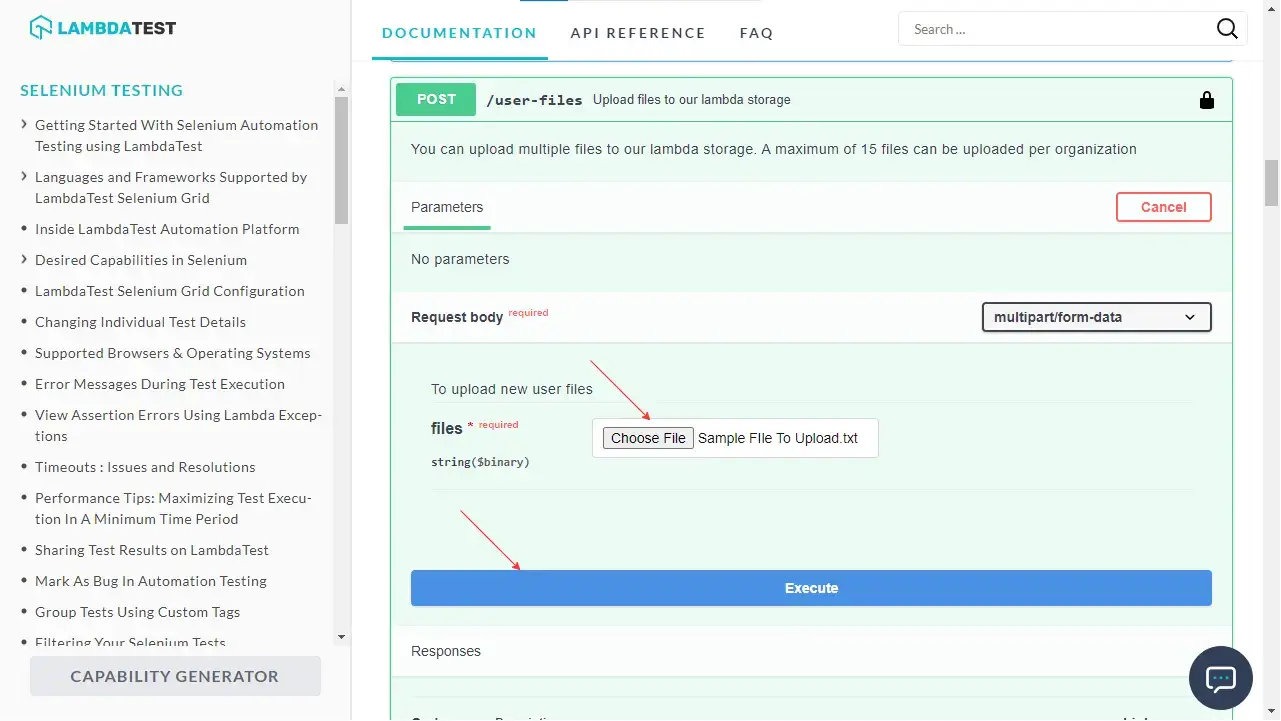This screenshot has height=721, width=1281.
Task: Click the main page scrollbar thumb
Action: [1272, 182]
